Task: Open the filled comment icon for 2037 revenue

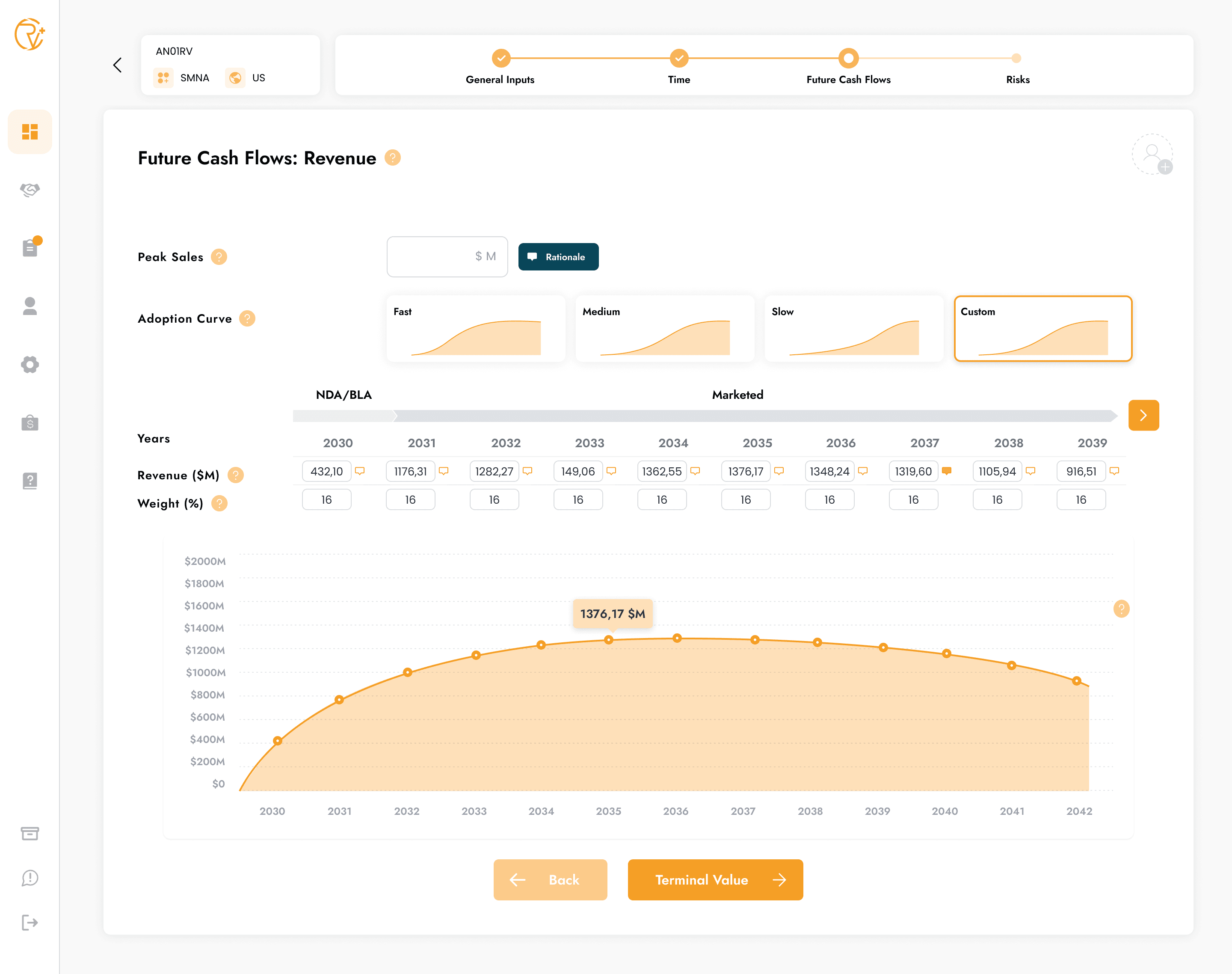Action: pos(946,471)
